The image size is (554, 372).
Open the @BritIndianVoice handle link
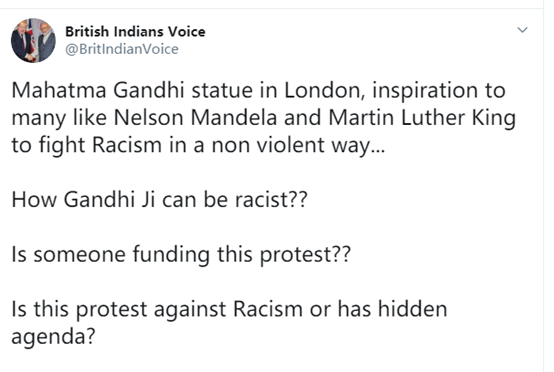pos(122,49)
